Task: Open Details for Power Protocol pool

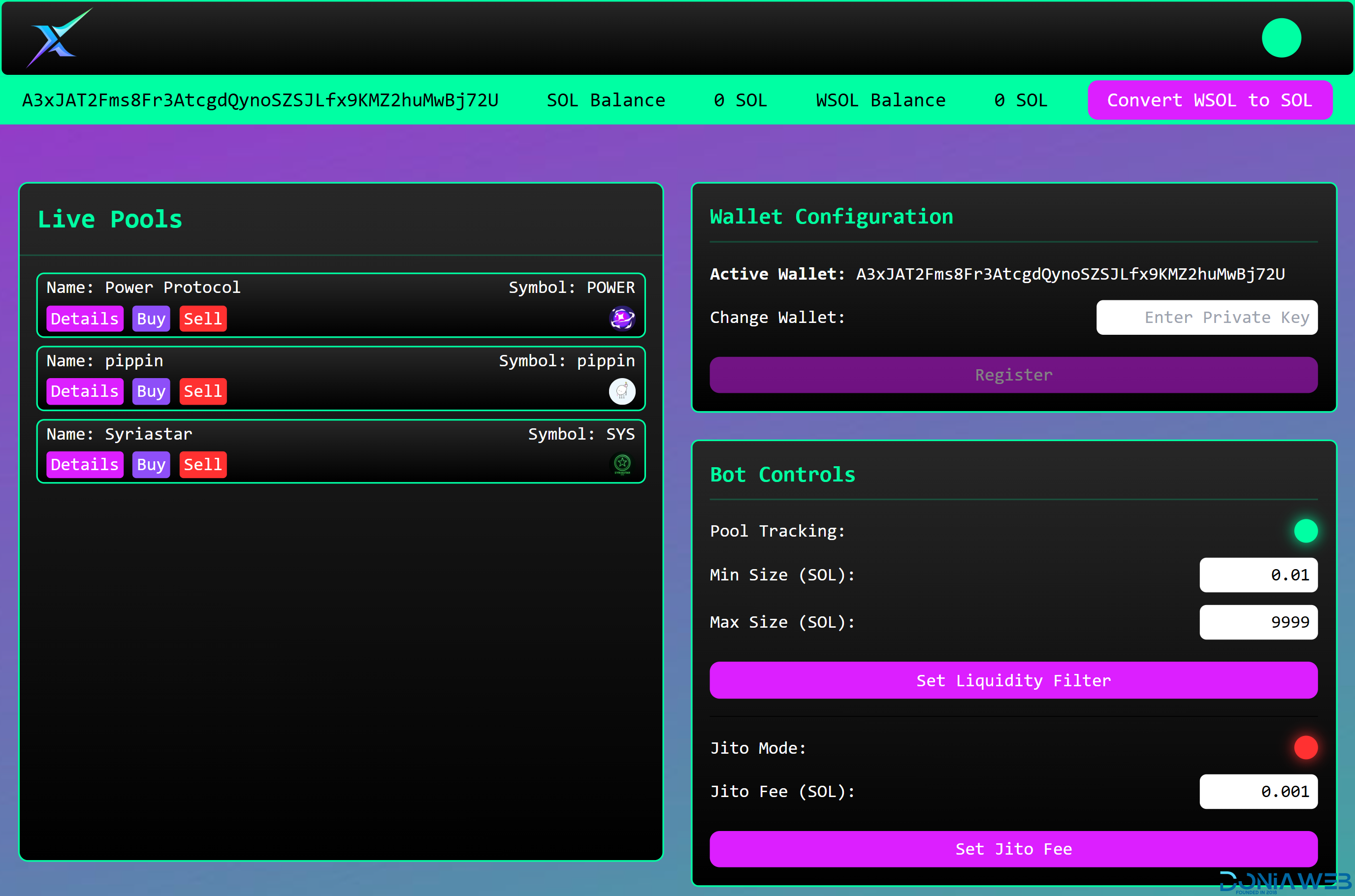Action: coord(85,319)
